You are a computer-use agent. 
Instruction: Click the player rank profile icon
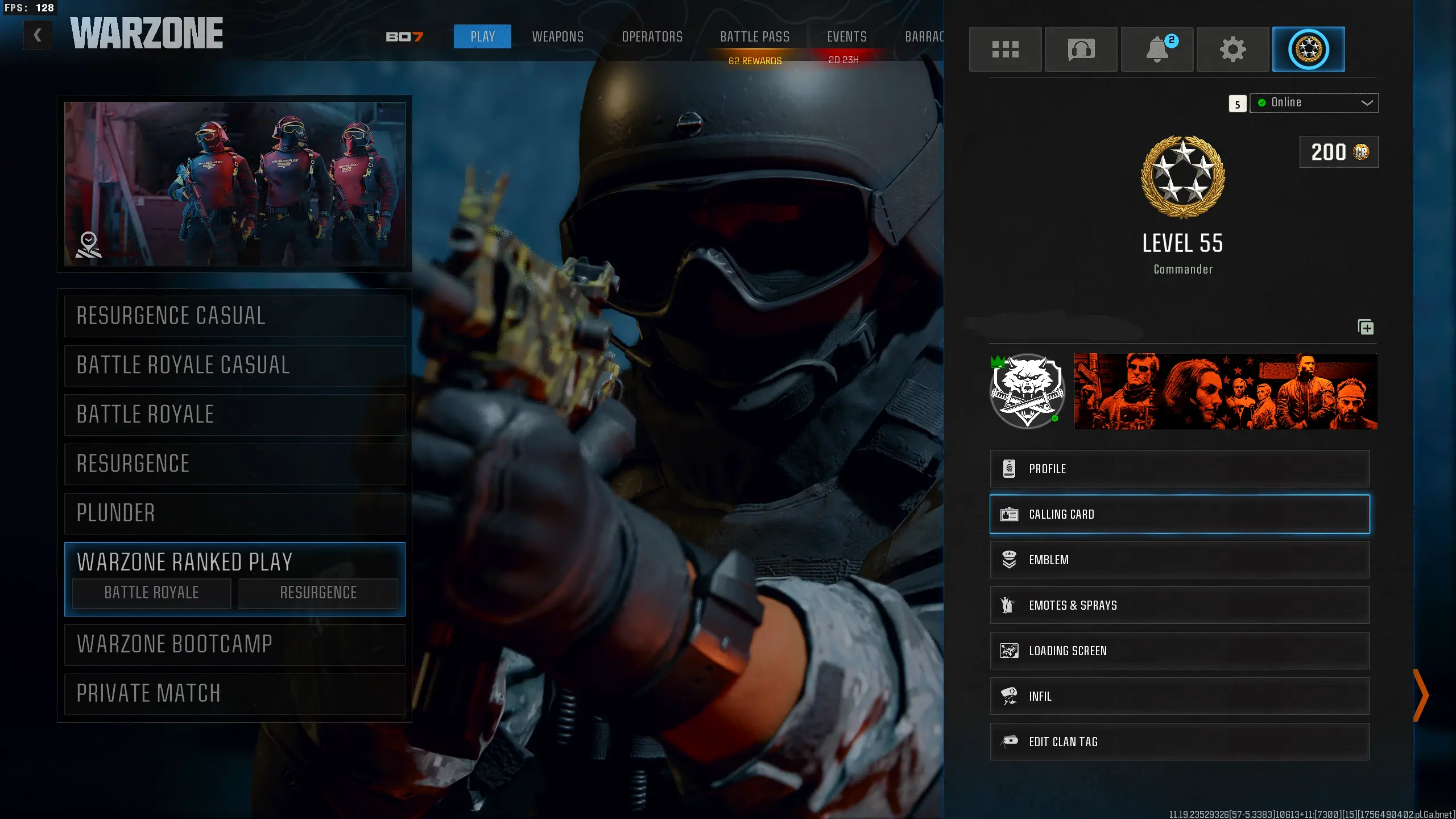(x=1308, y=49)
